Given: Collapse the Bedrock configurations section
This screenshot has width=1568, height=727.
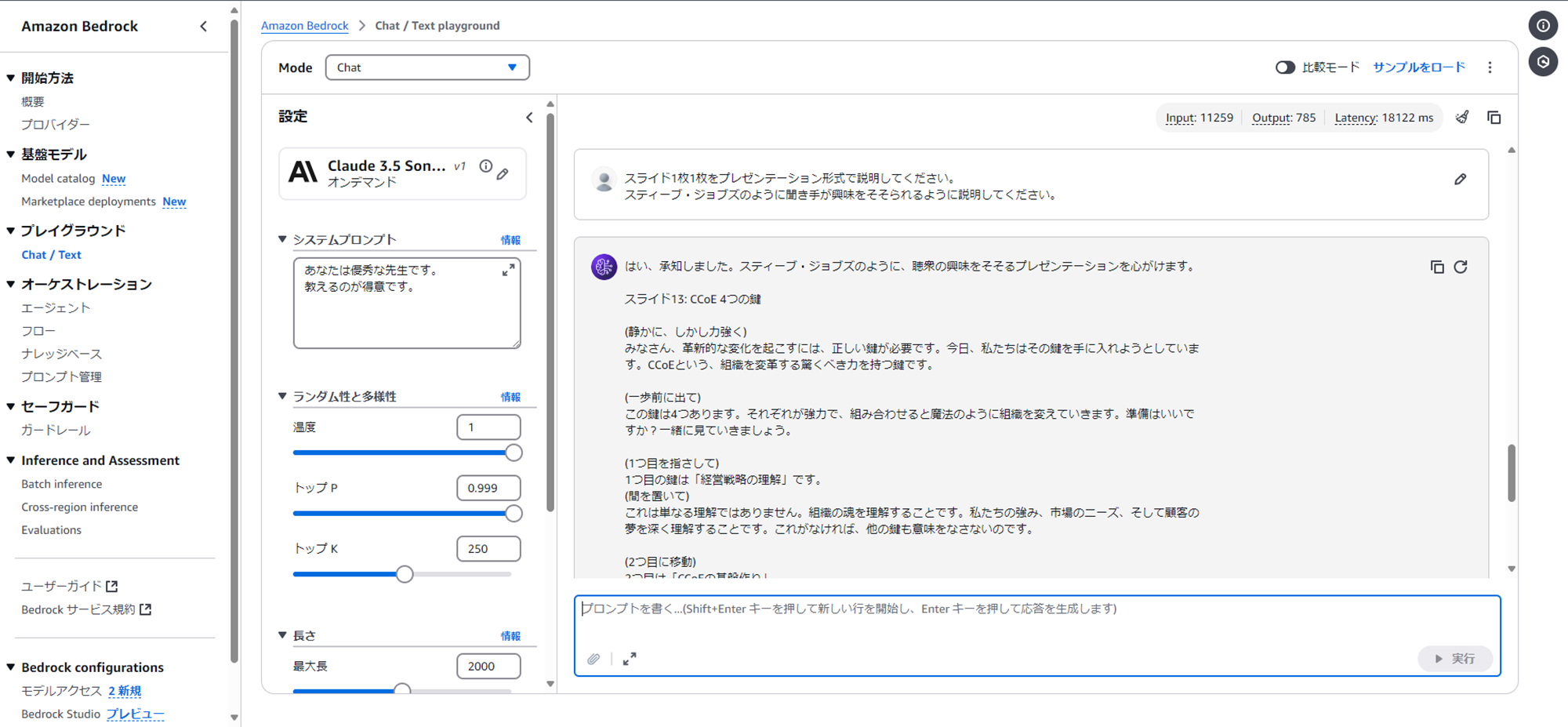Looking at the screenshot, I should pos(11,667).
